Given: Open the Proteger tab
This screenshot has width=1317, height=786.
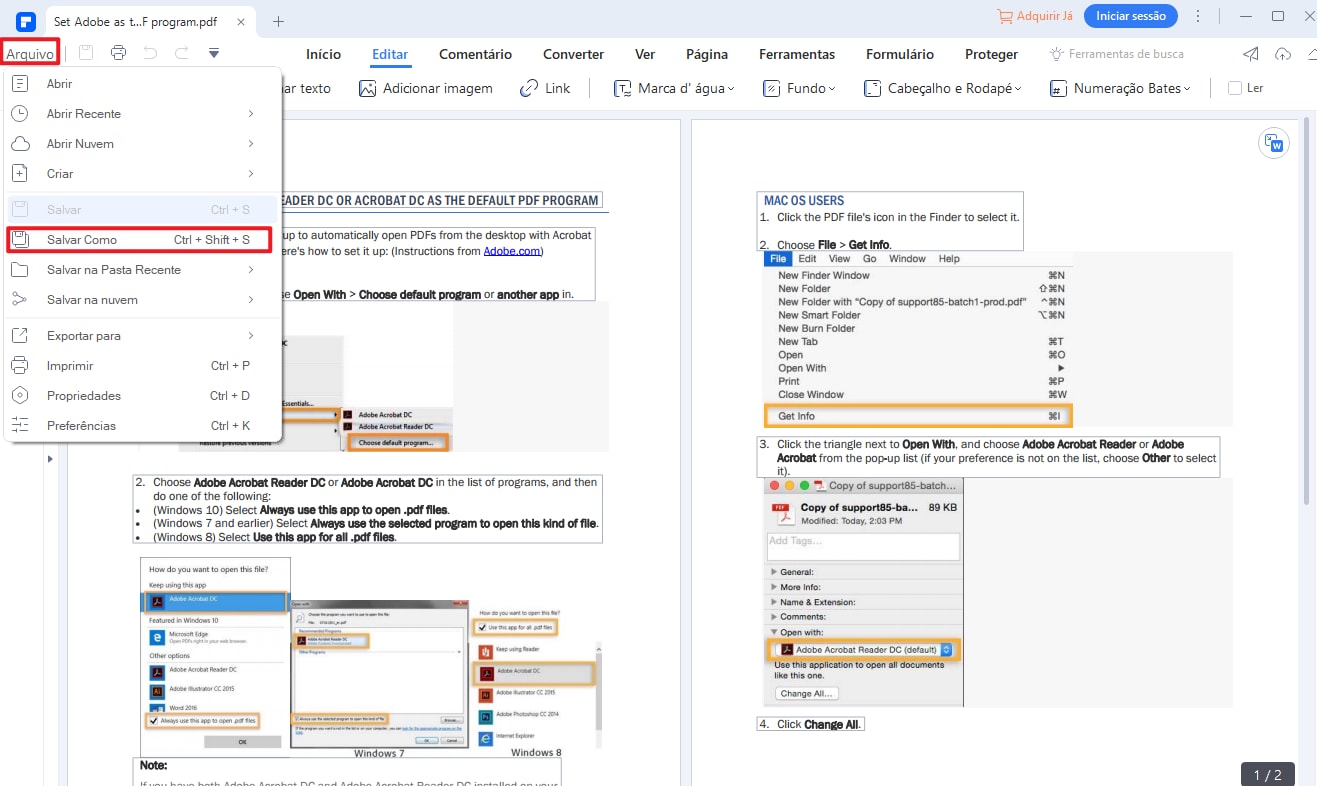Looking at the screenshot, I should click(x=991, y=55).
